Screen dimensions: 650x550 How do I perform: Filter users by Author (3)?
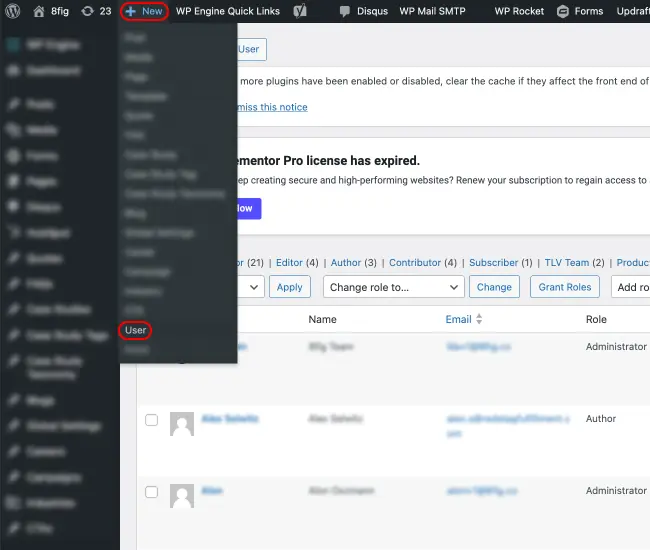[x=353, y=263]
